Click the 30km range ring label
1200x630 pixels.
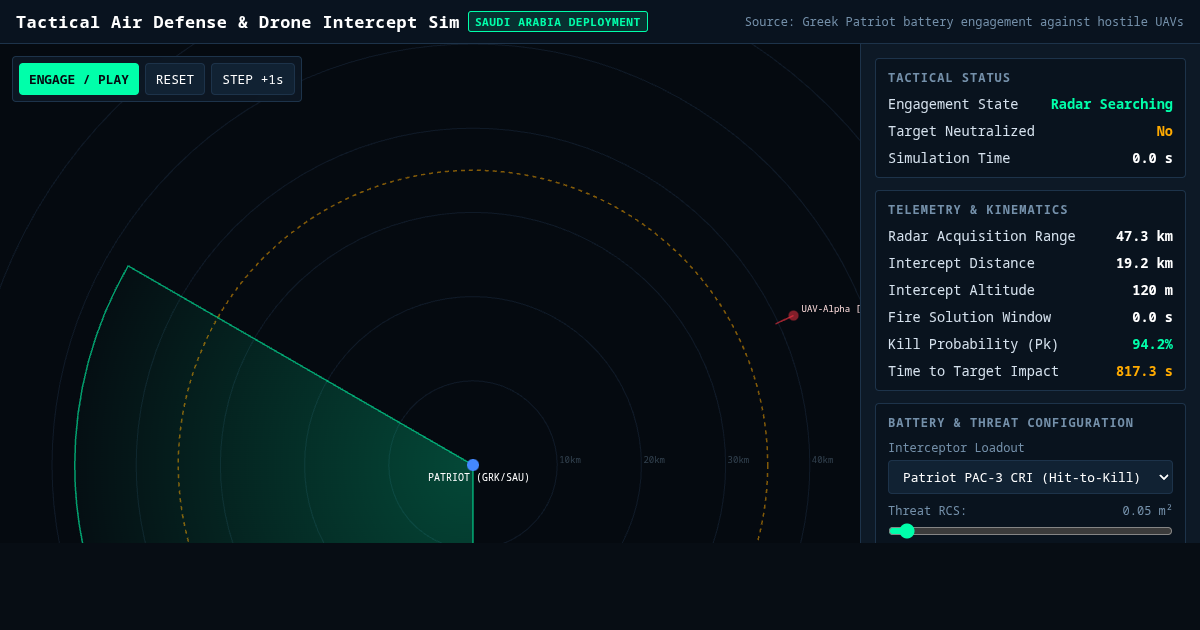738,460
